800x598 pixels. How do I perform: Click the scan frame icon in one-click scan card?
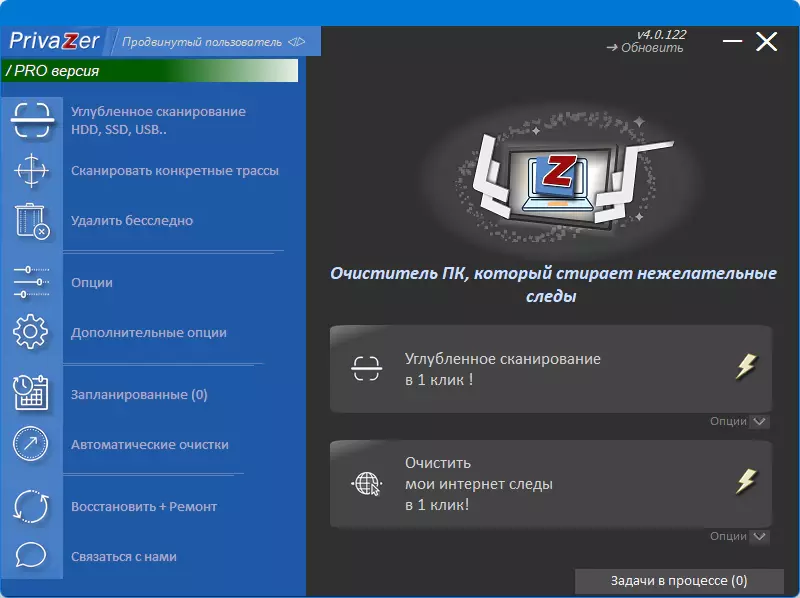point(366,368)
